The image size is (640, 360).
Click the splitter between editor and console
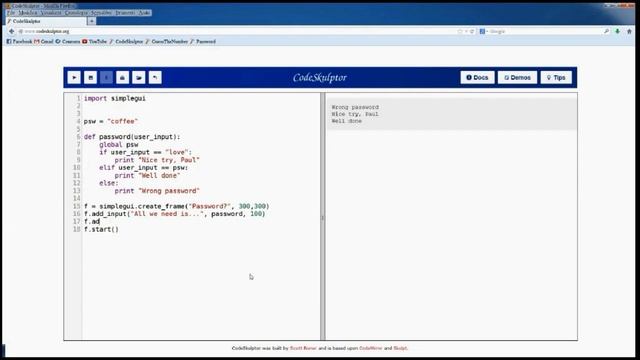click(323, 216)
